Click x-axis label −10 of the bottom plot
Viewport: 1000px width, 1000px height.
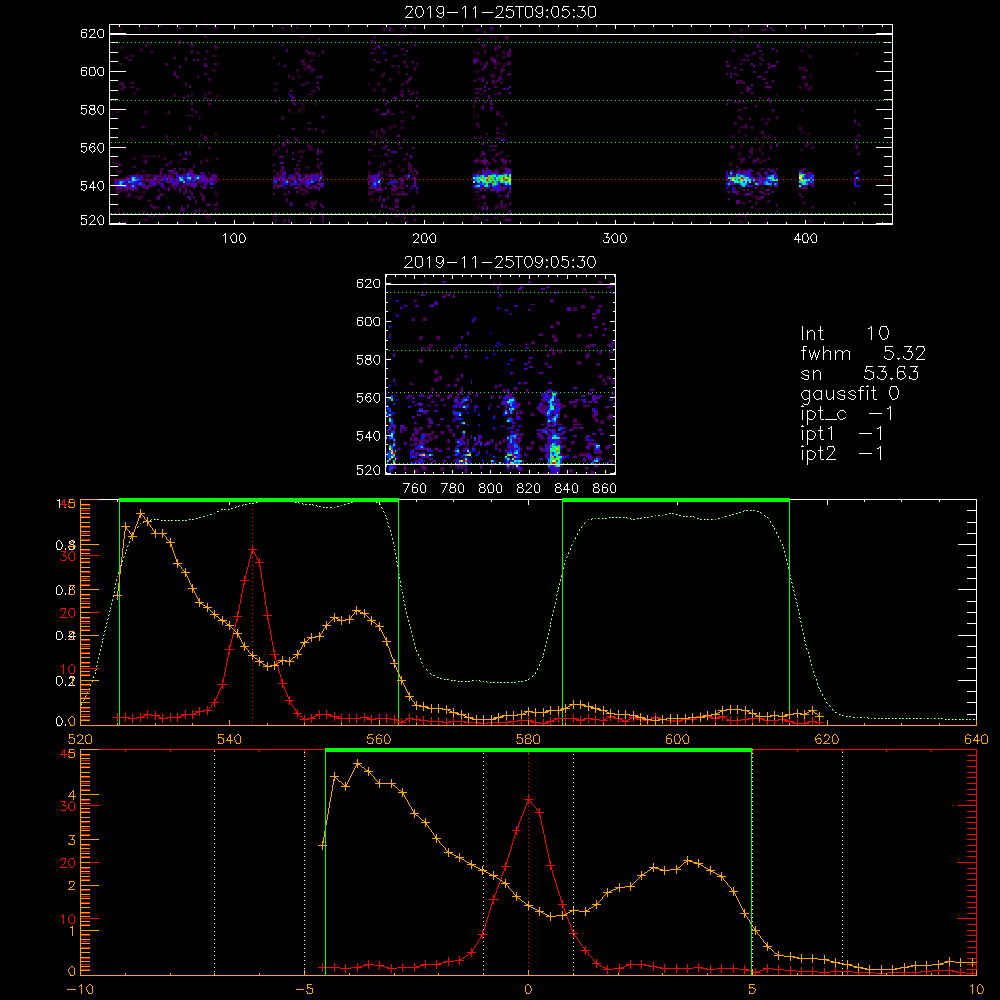(80, 990)
